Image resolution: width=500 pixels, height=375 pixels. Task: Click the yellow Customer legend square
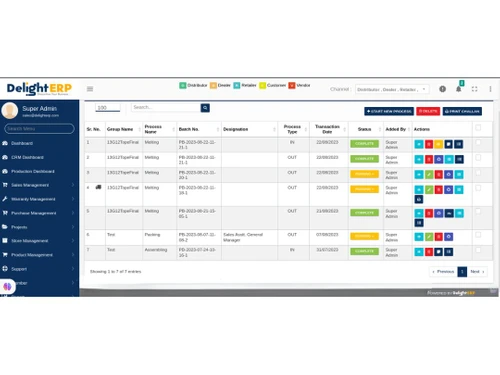263,85
